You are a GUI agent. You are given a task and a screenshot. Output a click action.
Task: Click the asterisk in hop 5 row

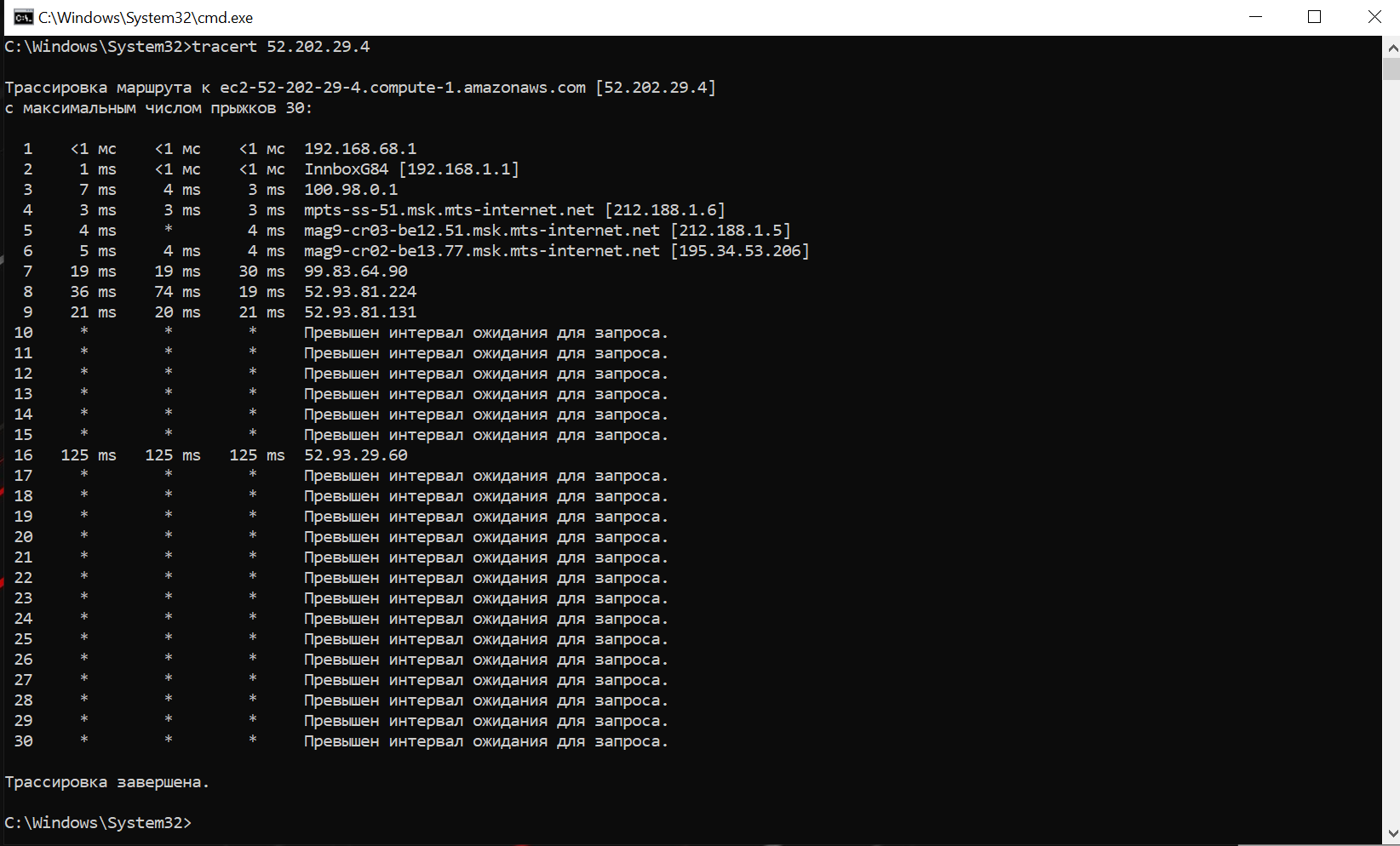(x=169, y=229)
